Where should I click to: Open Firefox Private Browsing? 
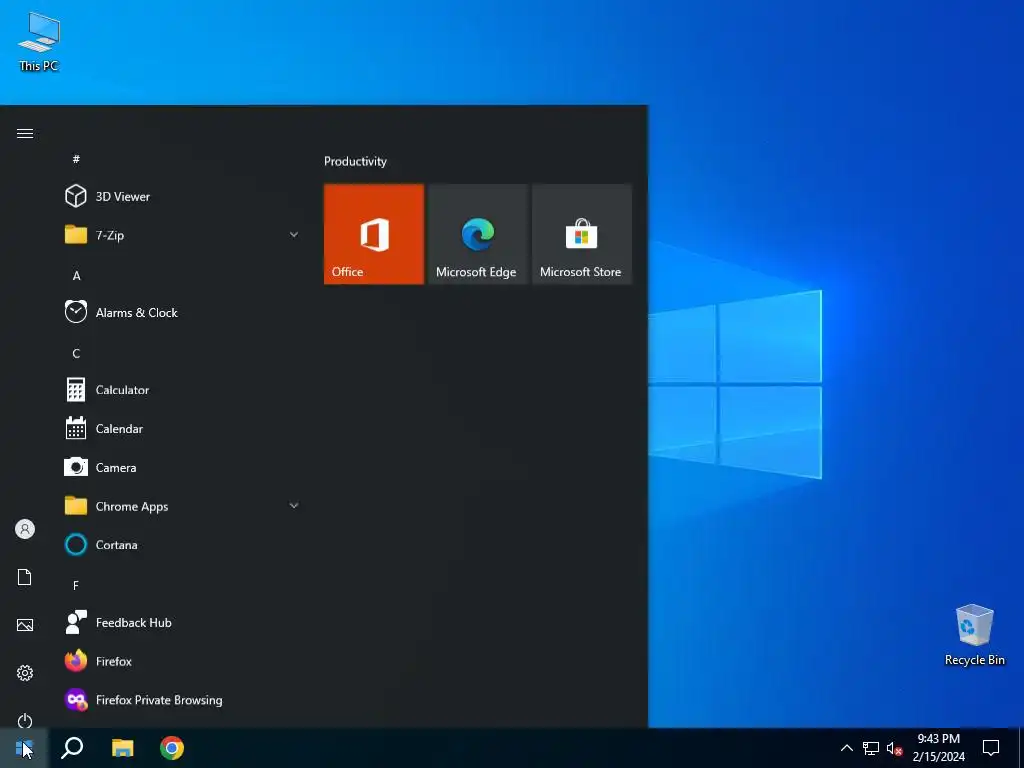182,700
